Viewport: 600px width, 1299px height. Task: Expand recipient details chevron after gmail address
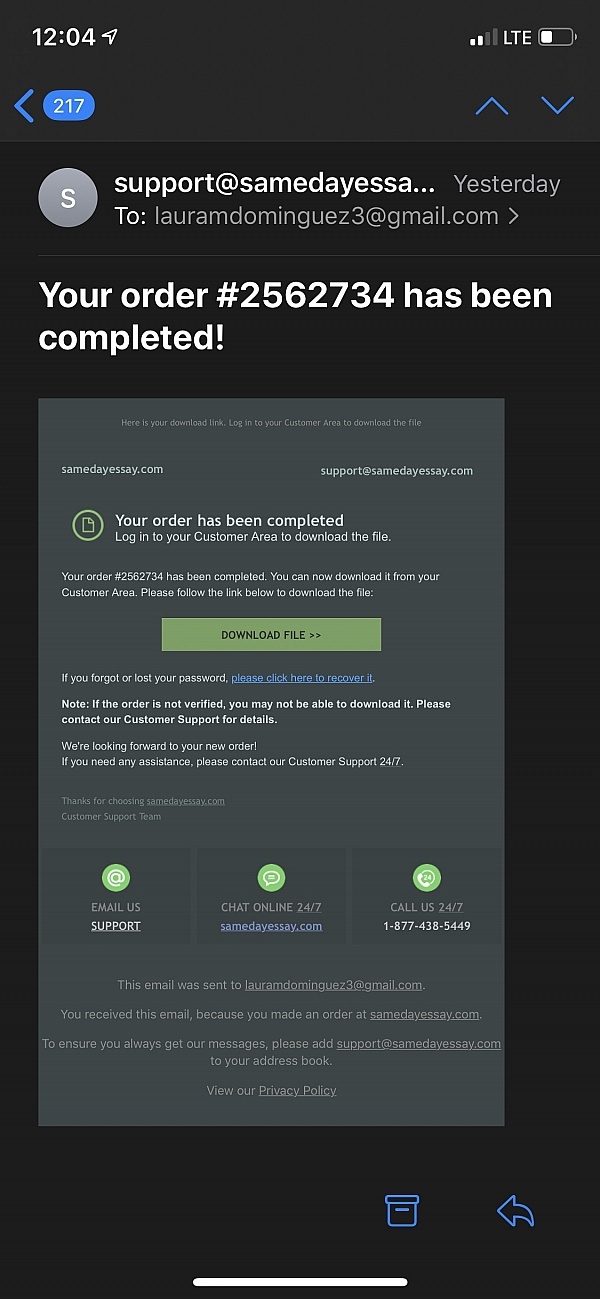click(514, 216)
